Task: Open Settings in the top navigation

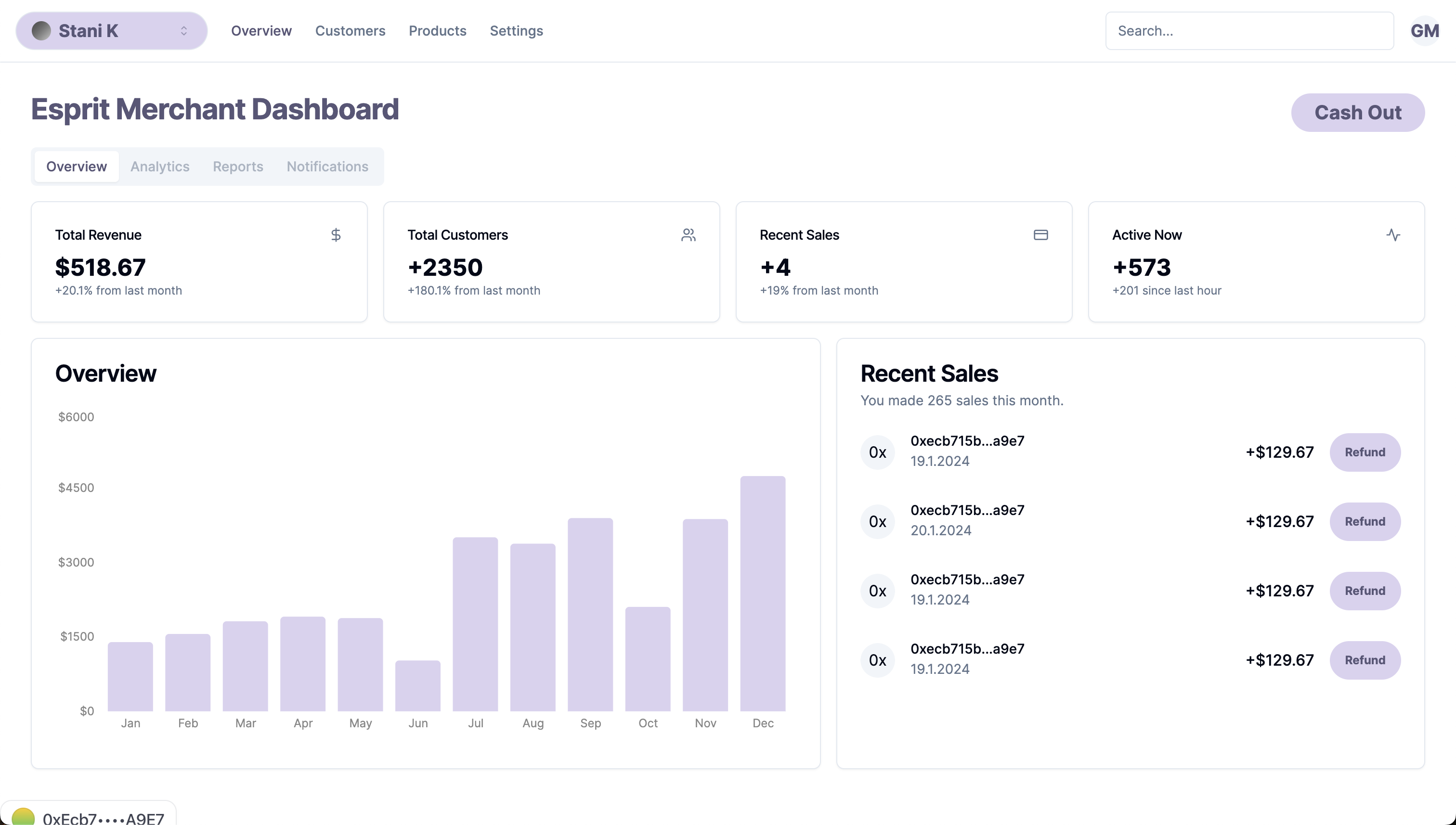Action: tap(516, 31)
